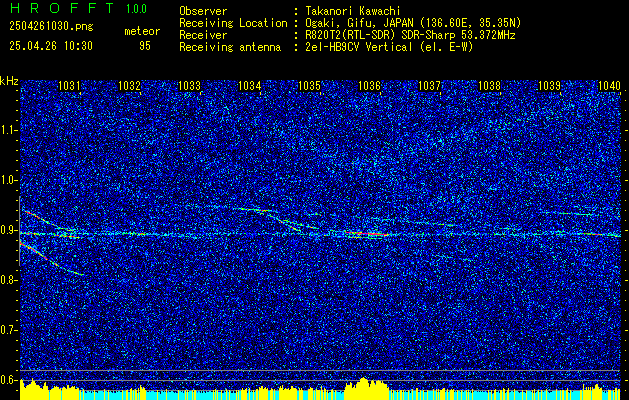
Task: Click the 1035 time marker
Action: point(309,85)
